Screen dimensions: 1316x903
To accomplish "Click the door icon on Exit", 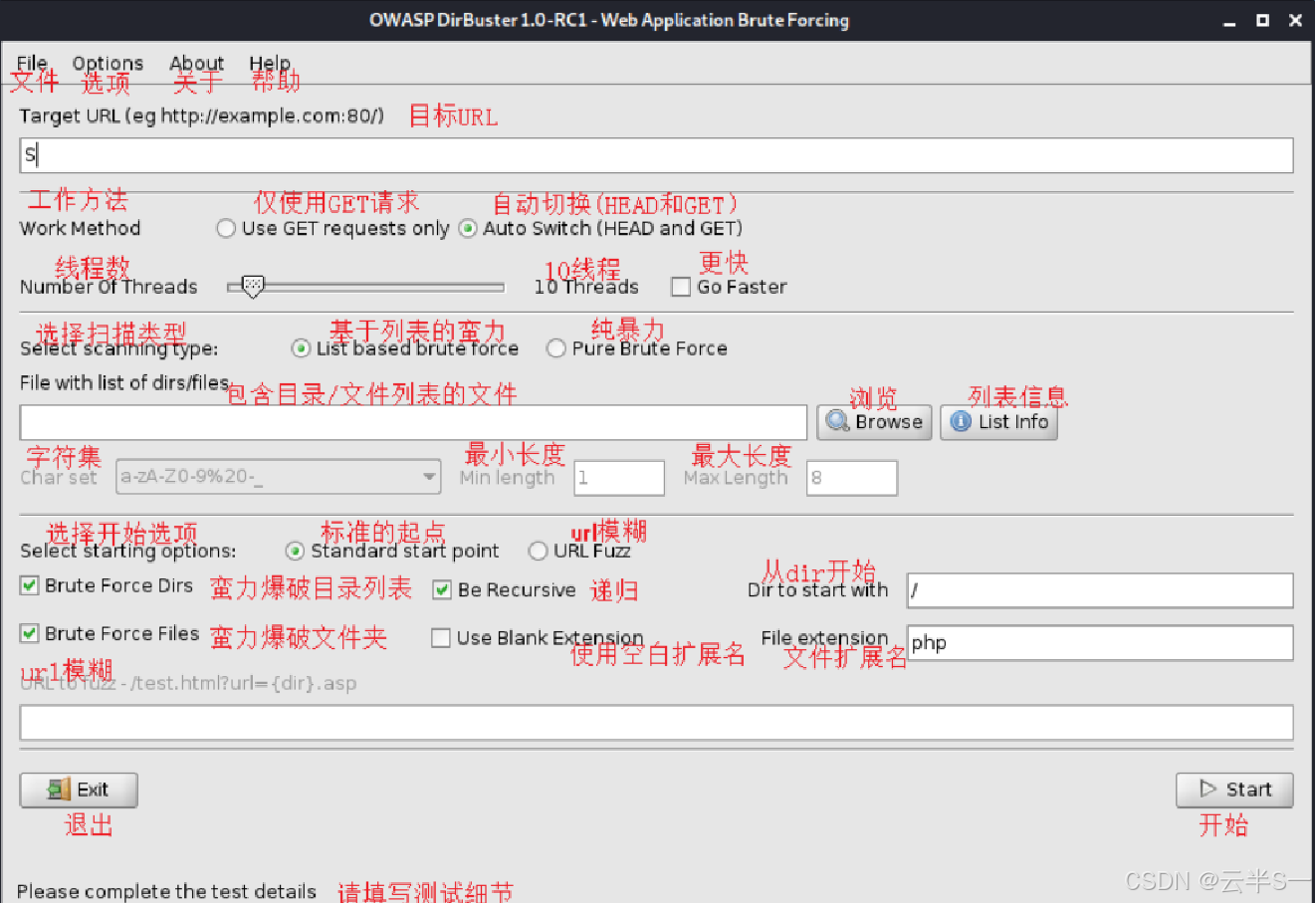I will 59,790.
